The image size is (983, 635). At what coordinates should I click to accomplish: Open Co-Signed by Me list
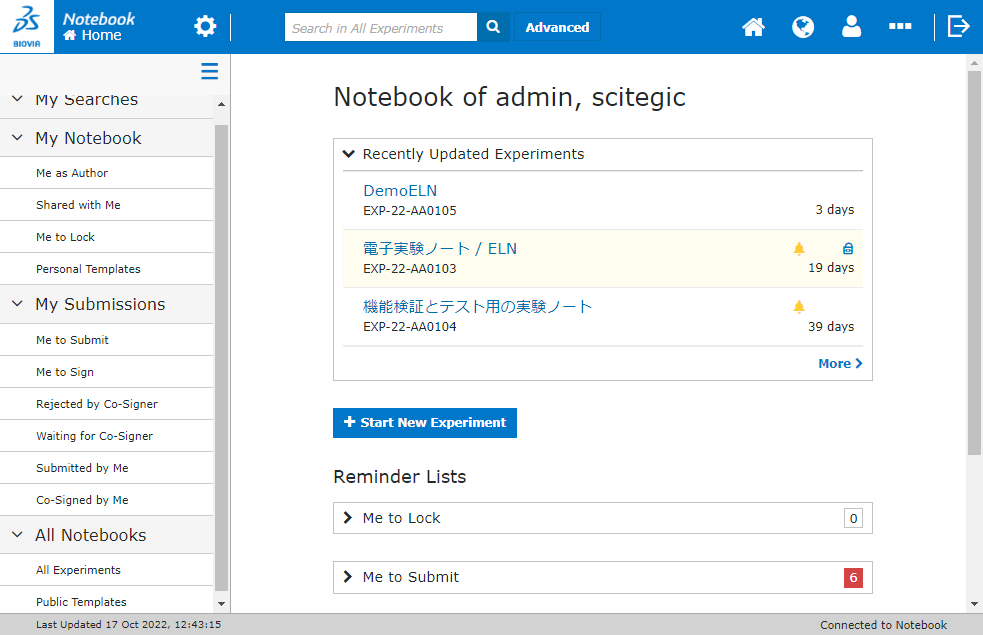point(107,500)
